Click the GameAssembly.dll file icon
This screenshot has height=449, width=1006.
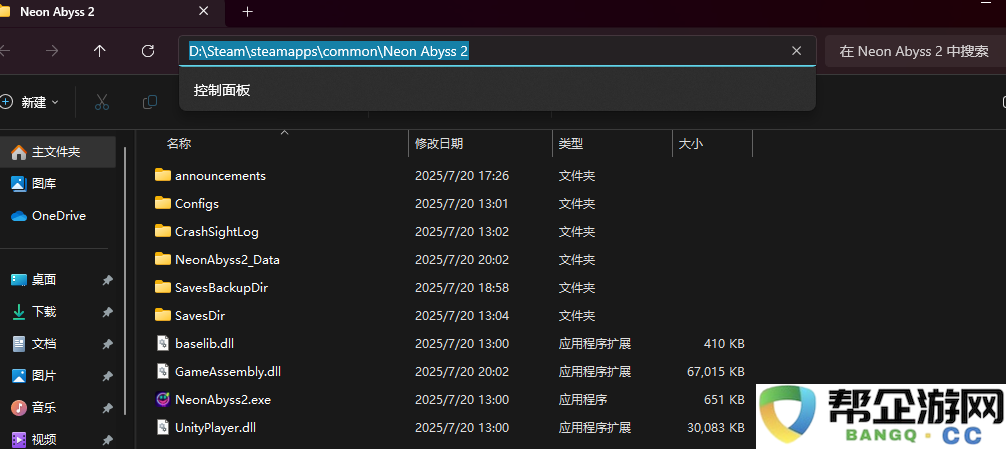(163, 371)
